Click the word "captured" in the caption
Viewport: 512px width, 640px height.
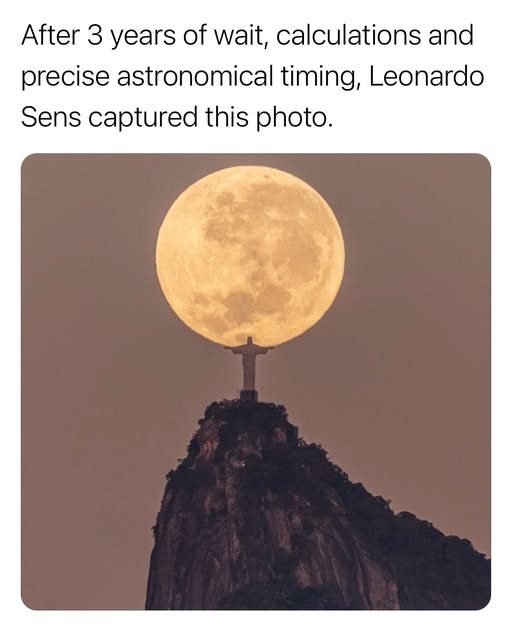143,118
